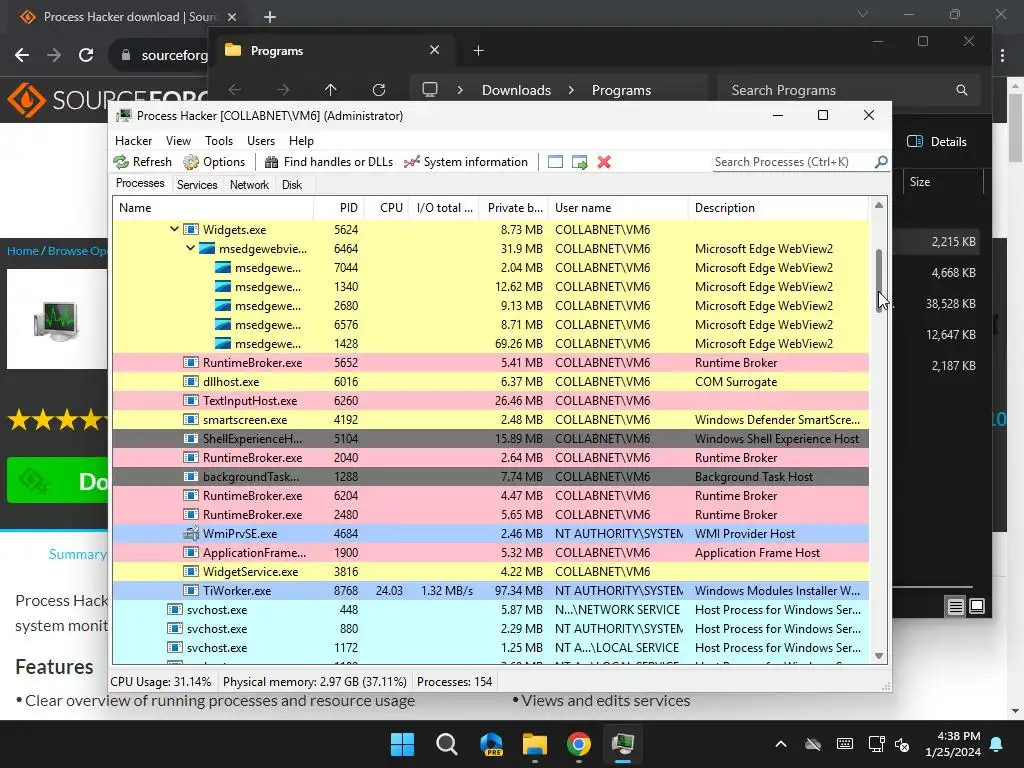This screenshot has height=768, width=1024.
Task: Open a new tab in File Explorer
Action: point(478,51)
